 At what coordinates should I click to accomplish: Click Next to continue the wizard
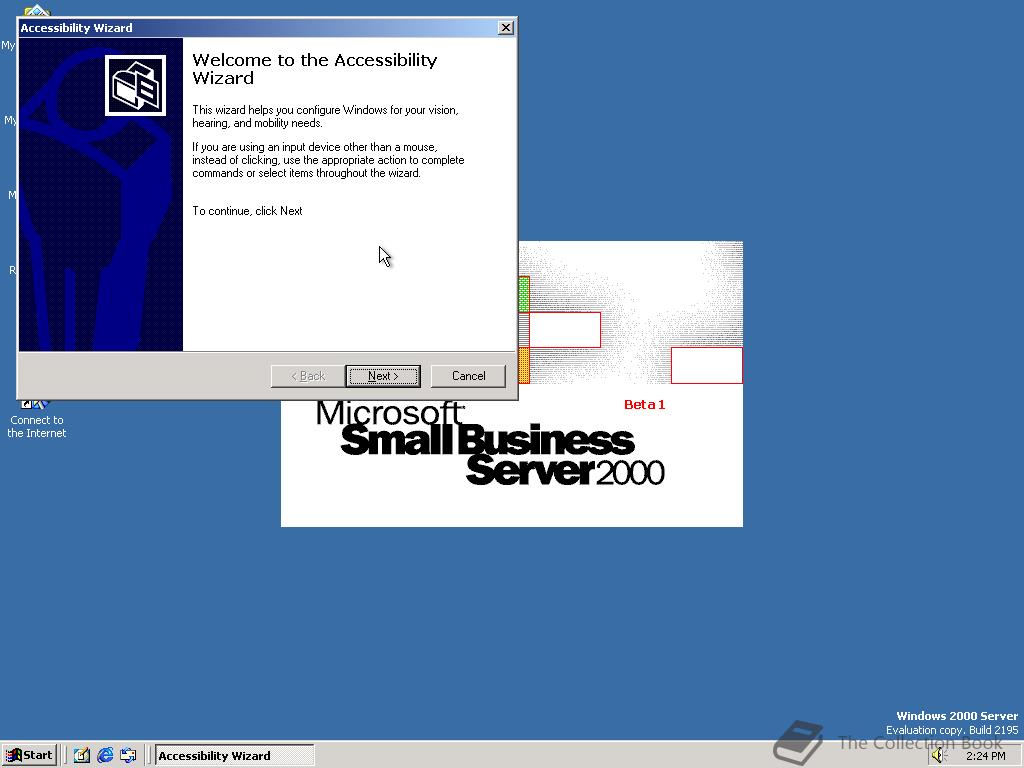click(383, 376)
